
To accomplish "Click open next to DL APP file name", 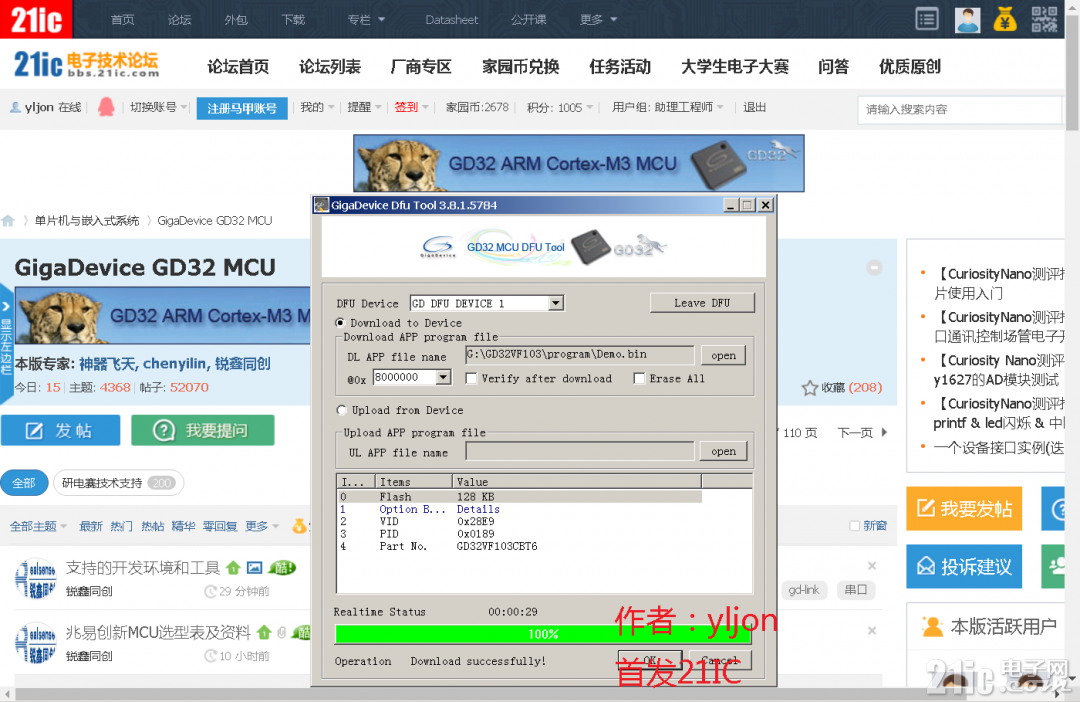I will click(x=723, y=355).
